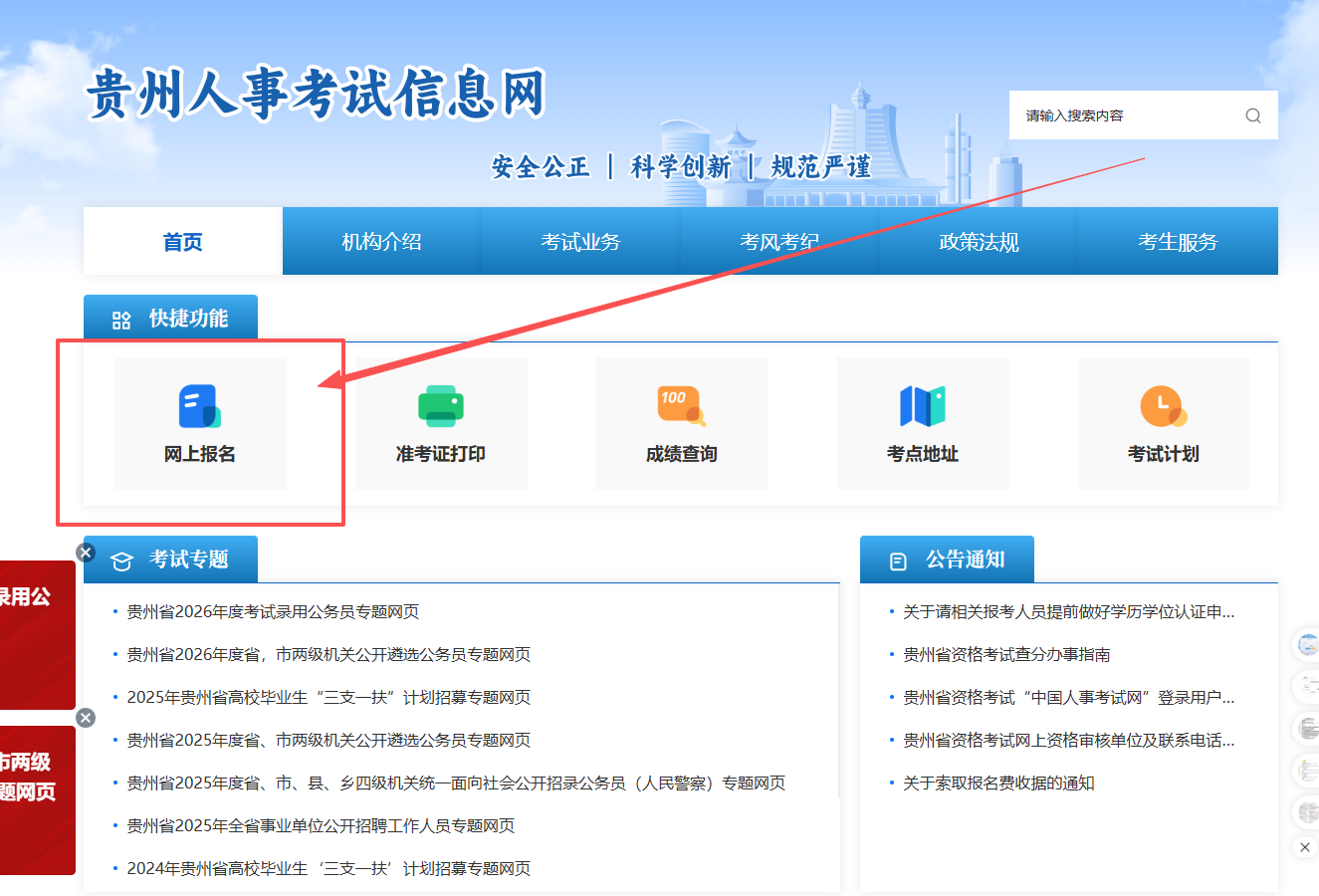Click the magnifier search icon

[1252, 115]
